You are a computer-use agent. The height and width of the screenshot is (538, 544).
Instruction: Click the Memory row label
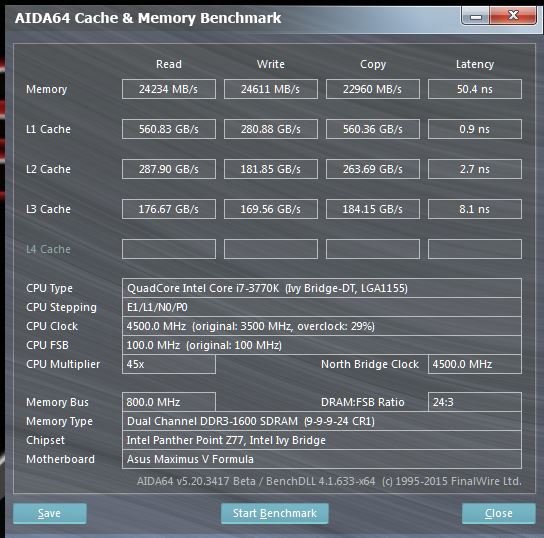coord(46,89)
